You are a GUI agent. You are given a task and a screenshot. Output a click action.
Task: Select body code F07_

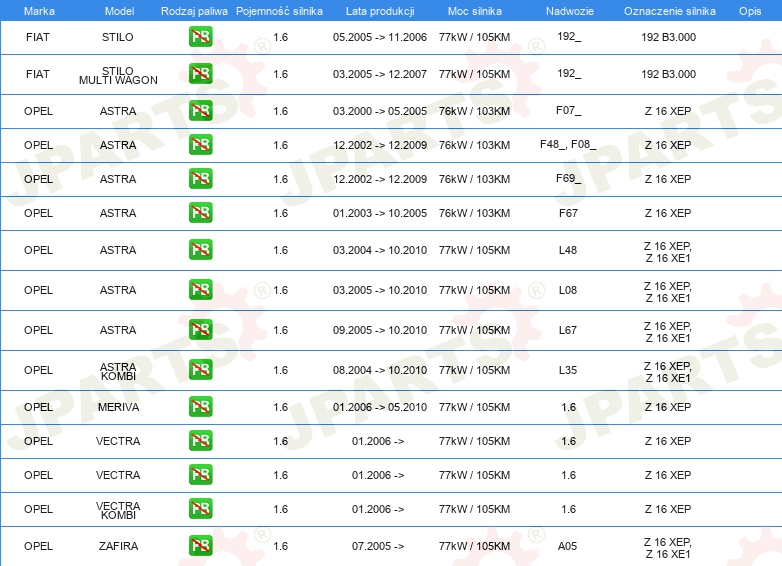[569, 110]
